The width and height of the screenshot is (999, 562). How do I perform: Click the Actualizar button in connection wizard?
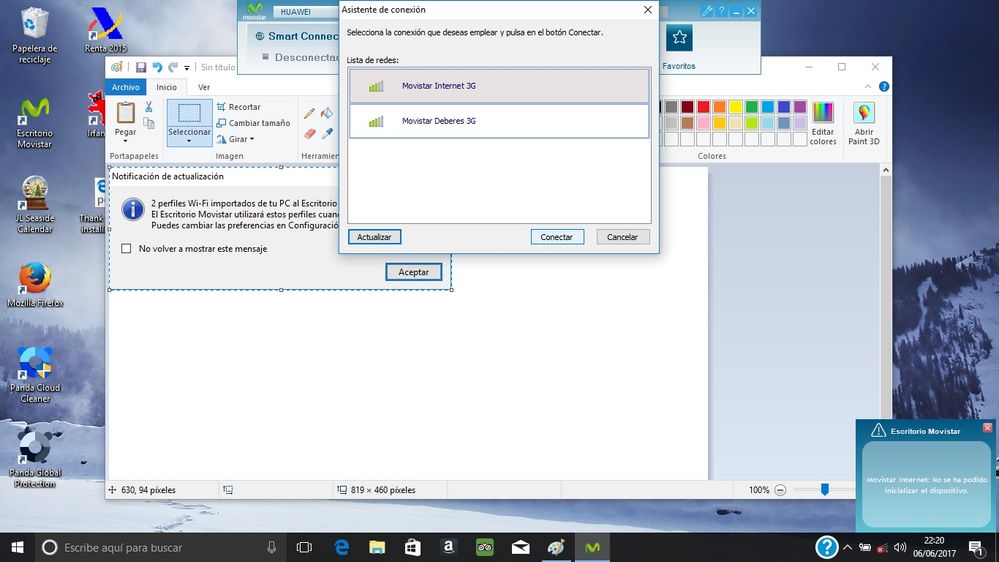click(x=374, y=237)
